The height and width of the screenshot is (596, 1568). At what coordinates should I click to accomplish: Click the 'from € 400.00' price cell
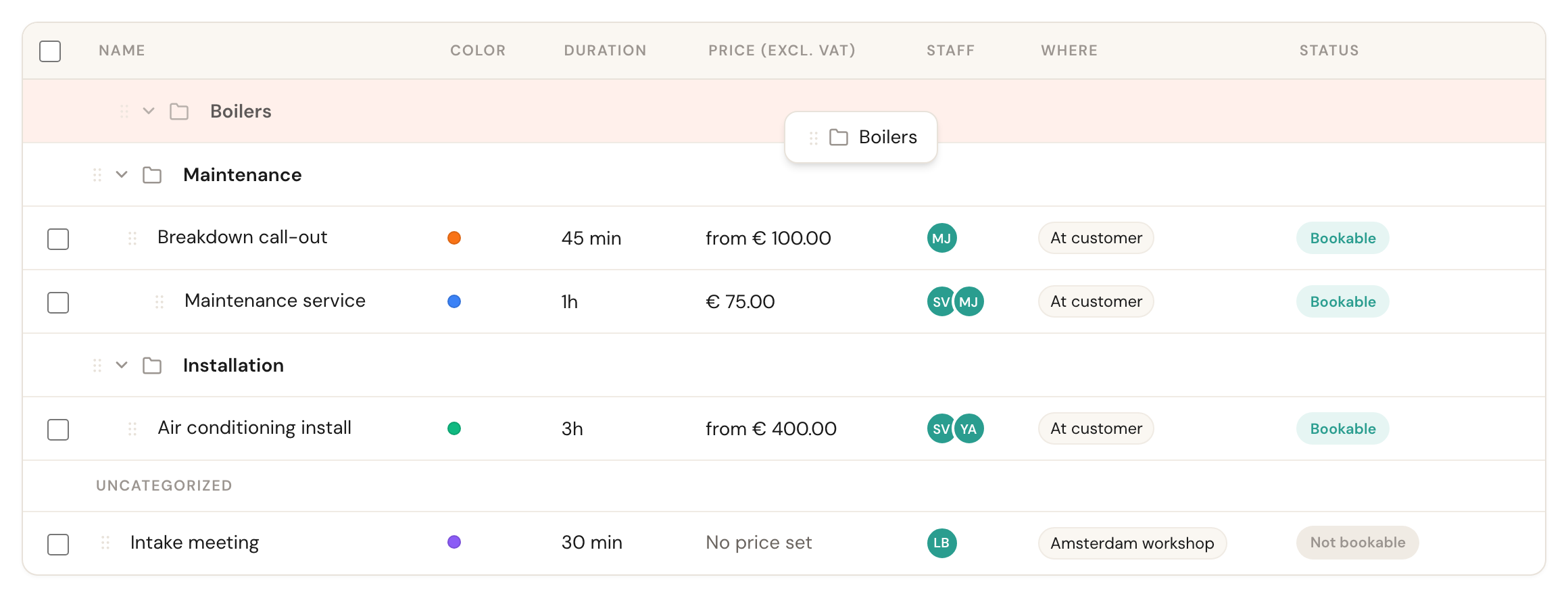[x=771, y=429]
